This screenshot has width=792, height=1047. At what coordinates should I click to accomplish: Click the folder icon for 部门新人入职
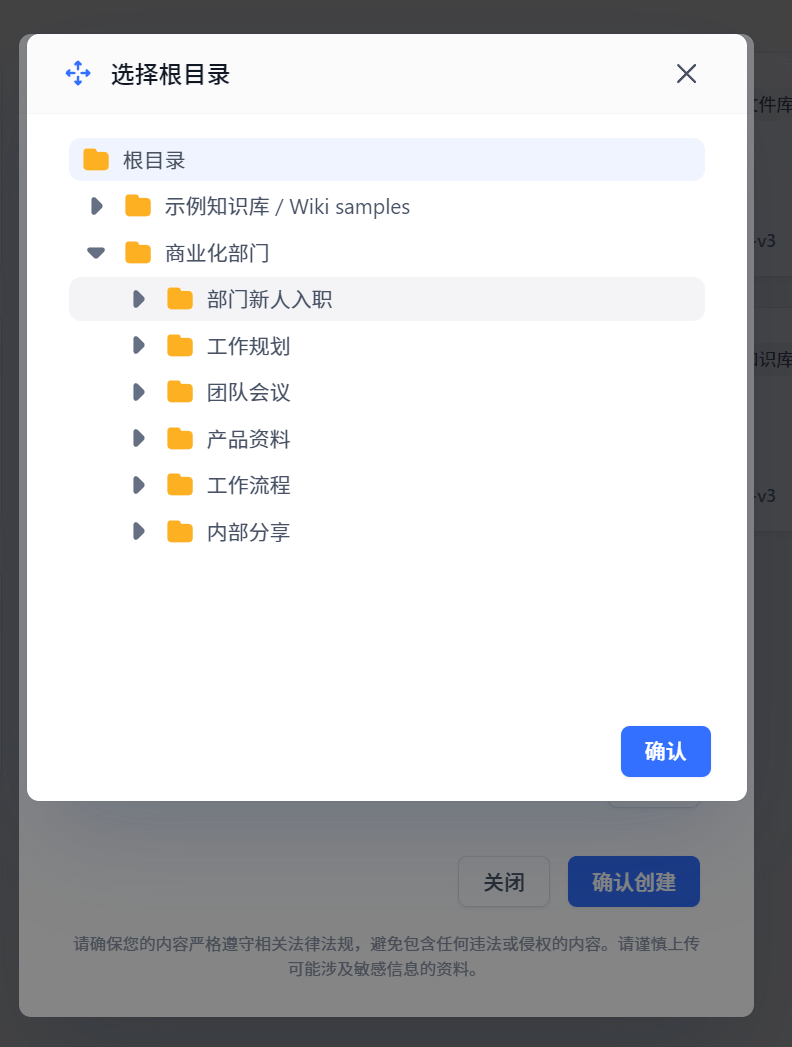[180, 299]
